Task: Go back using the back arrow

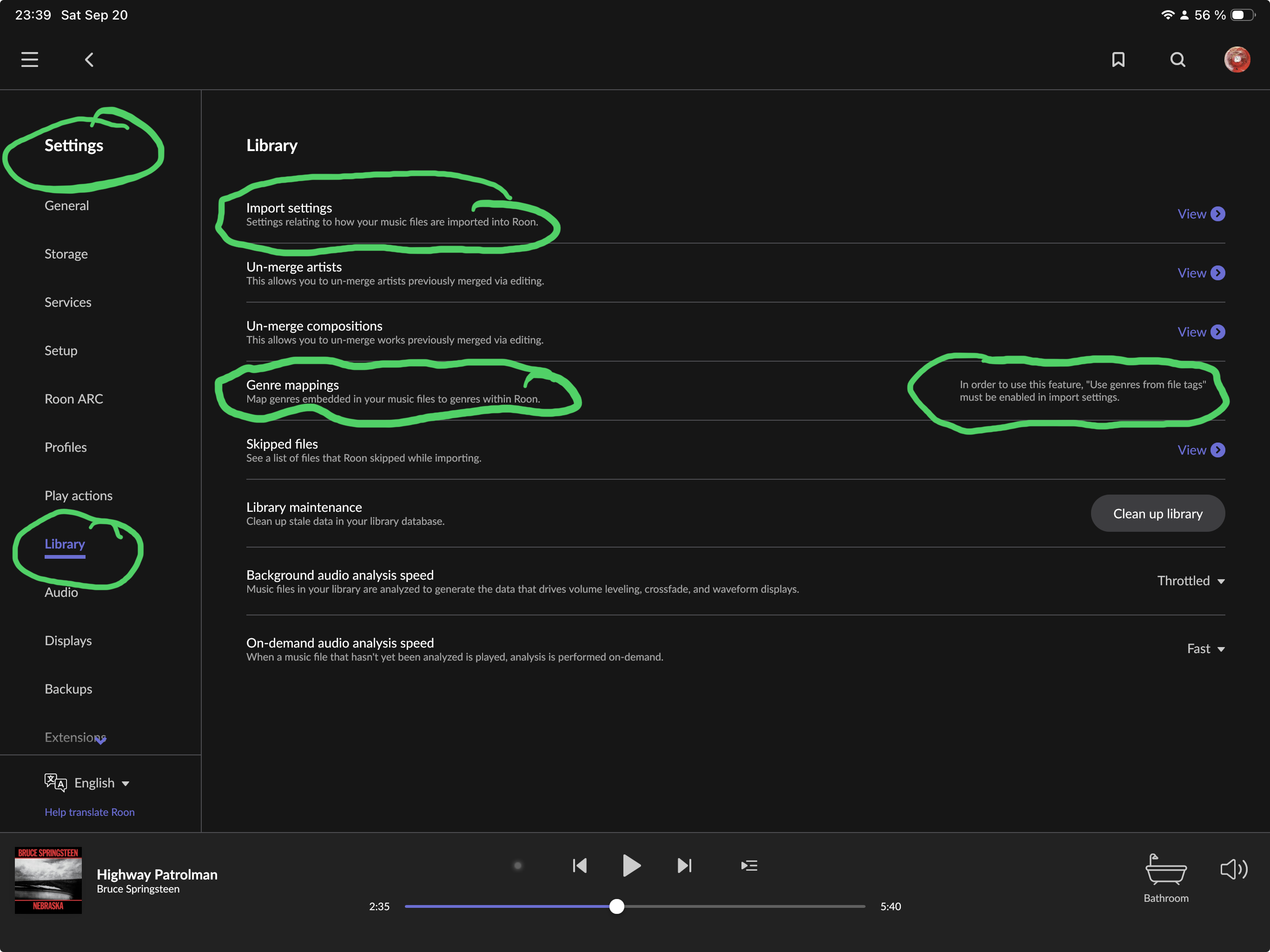Action: click(x=89, y=59)
